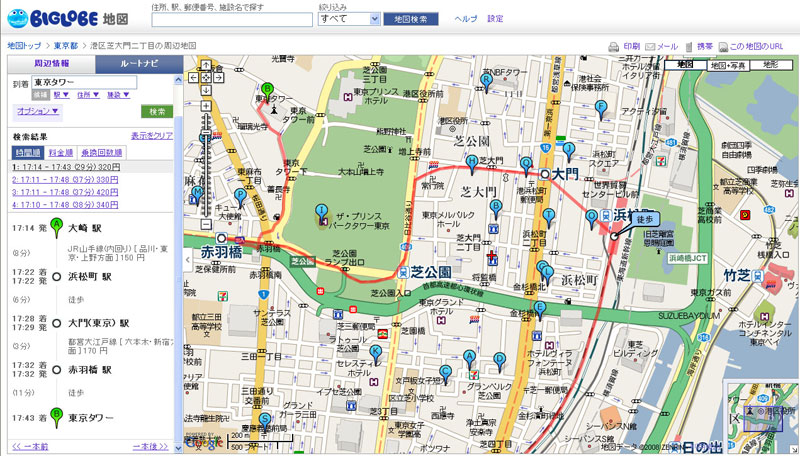Collapse the side panel with arrow handle
Image resolution: width=800 pixels, height=456 pixels.
188,258
